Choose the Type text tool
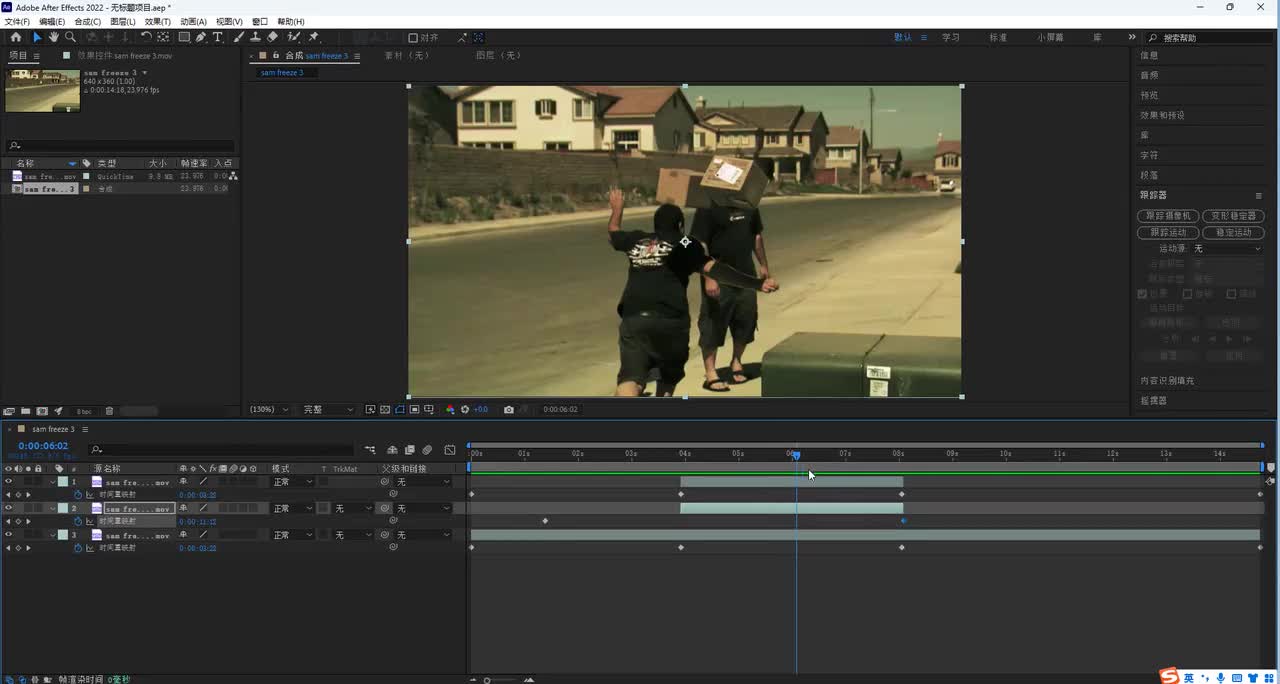1280x684 pixels. coord(218,37)
